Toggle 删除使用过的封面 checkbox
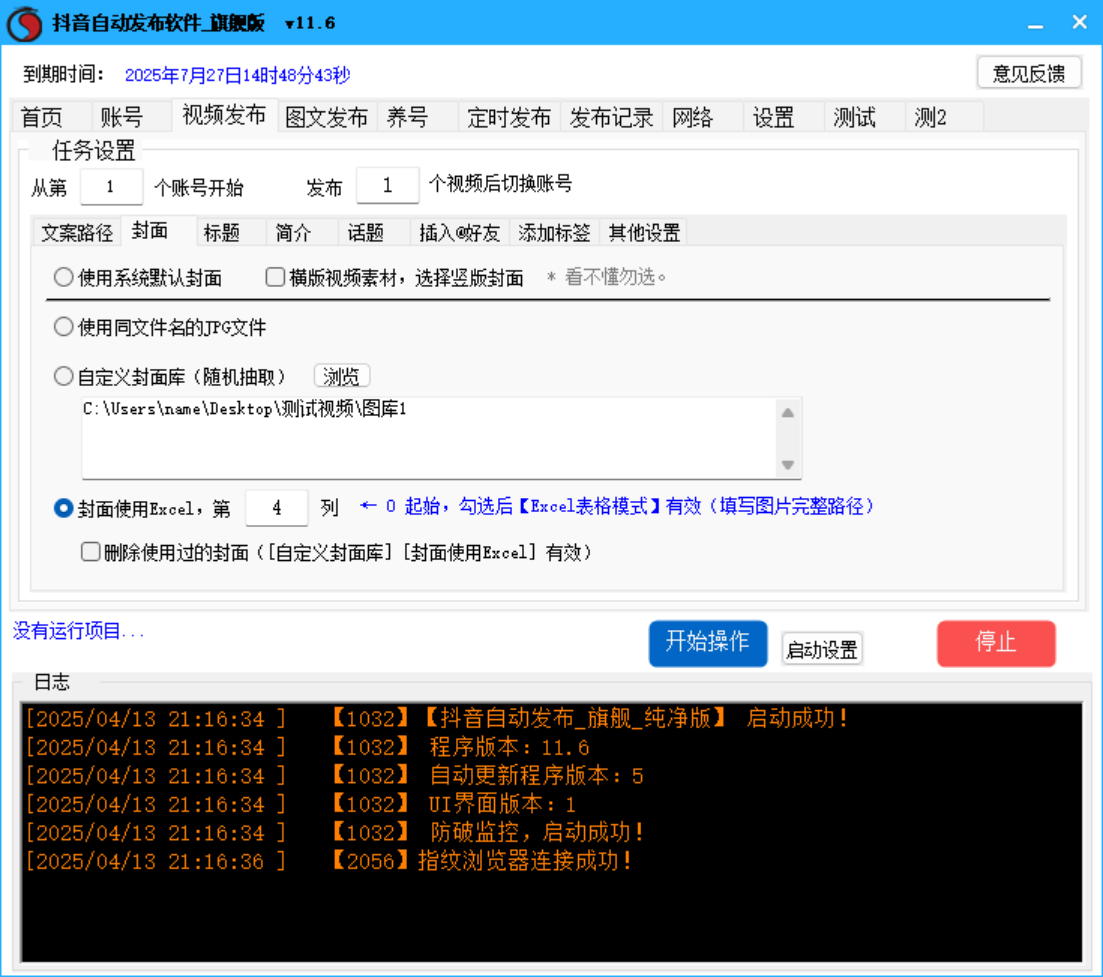 tap(336, 552)
